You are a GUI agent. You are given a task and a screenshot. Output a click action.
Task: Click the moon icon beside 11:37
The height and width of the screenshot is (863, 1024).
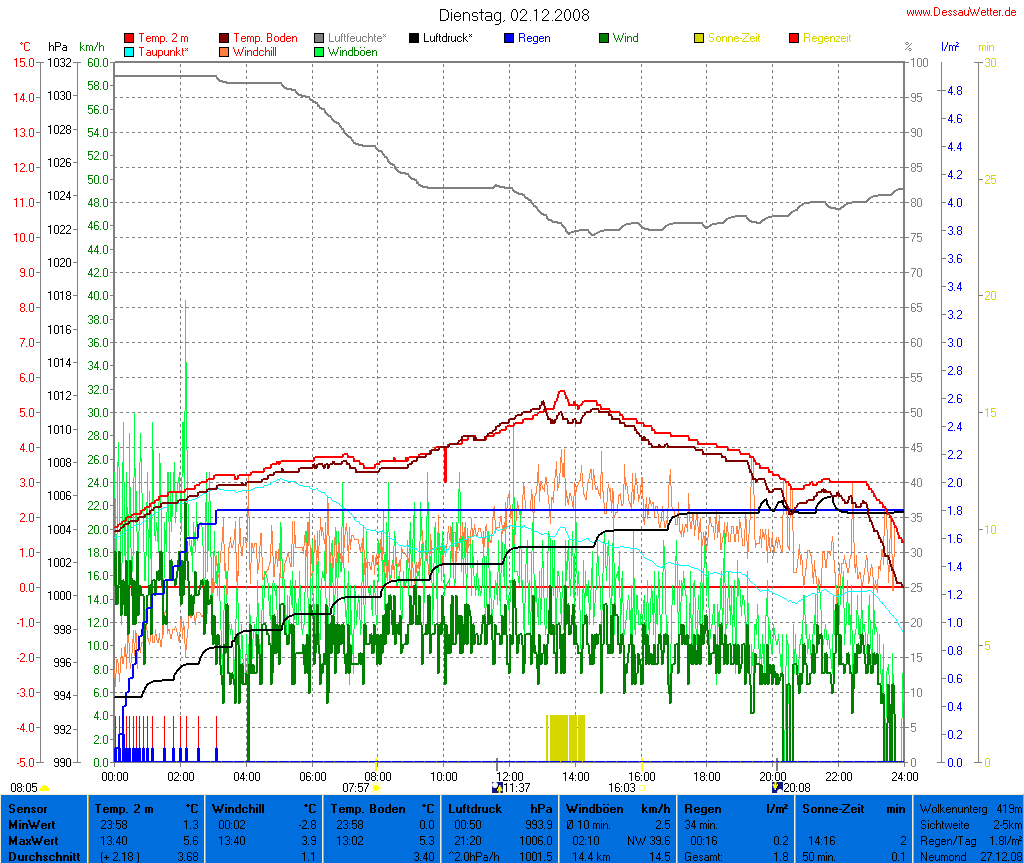(x=497, y=788)
